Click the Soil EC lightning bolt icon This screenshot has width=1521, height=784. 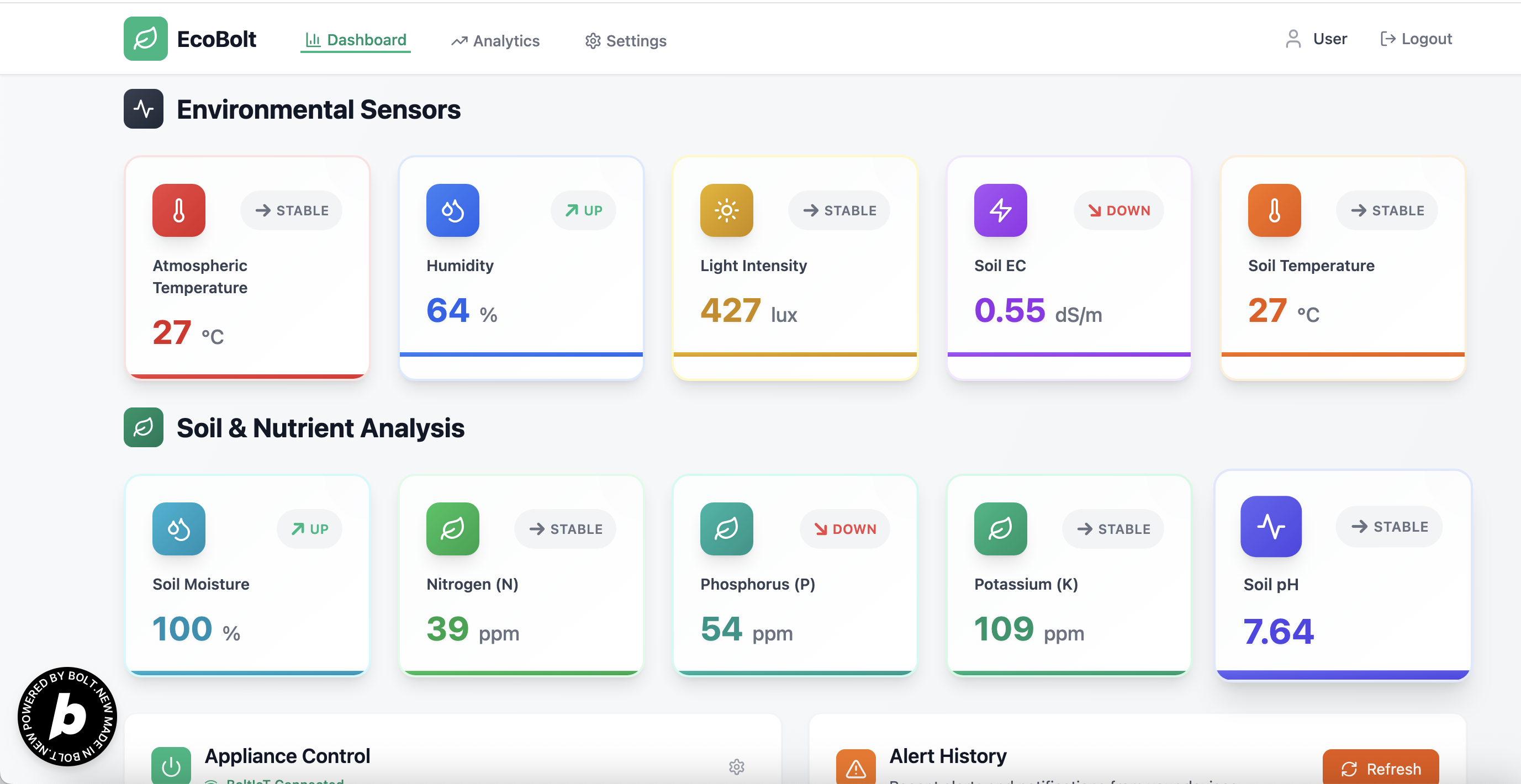coord(1000,210)
